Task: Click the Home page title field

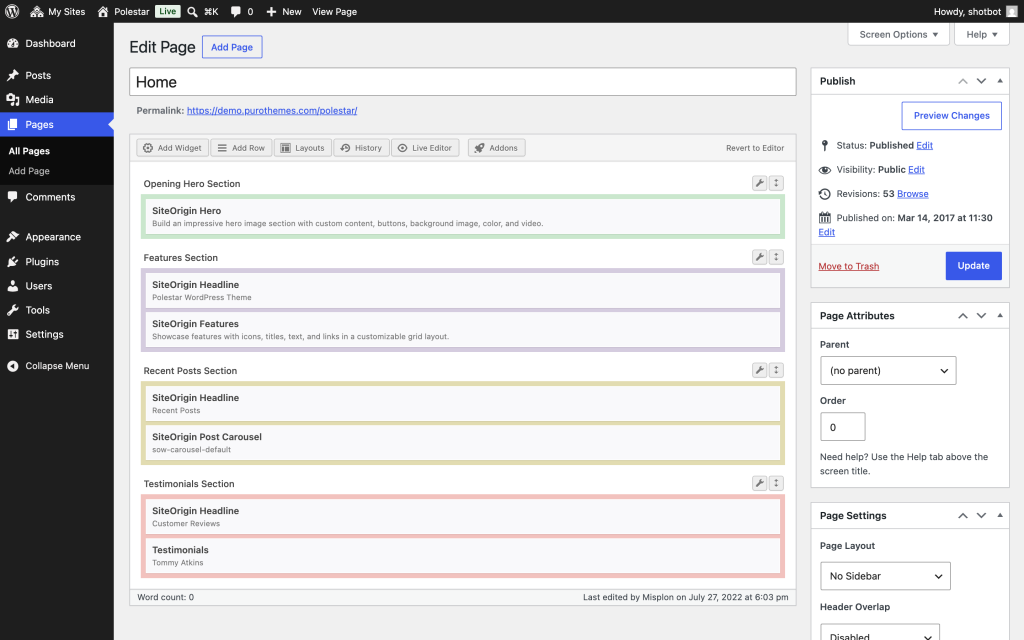Action: click(x=462, y=82)
